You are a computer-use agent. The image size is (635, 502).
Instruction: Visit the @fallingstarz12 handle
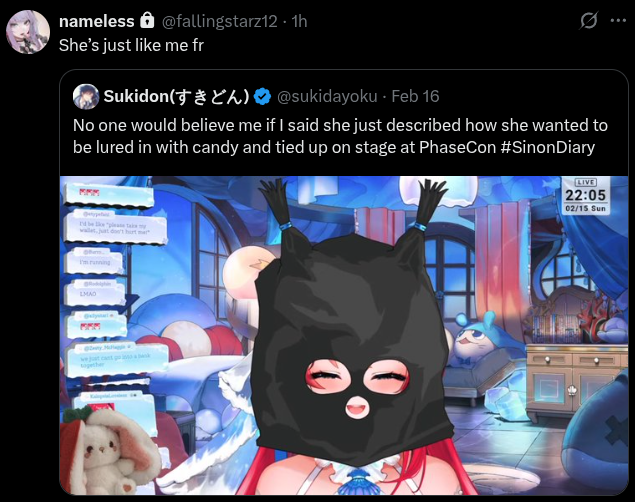[219, 21]
